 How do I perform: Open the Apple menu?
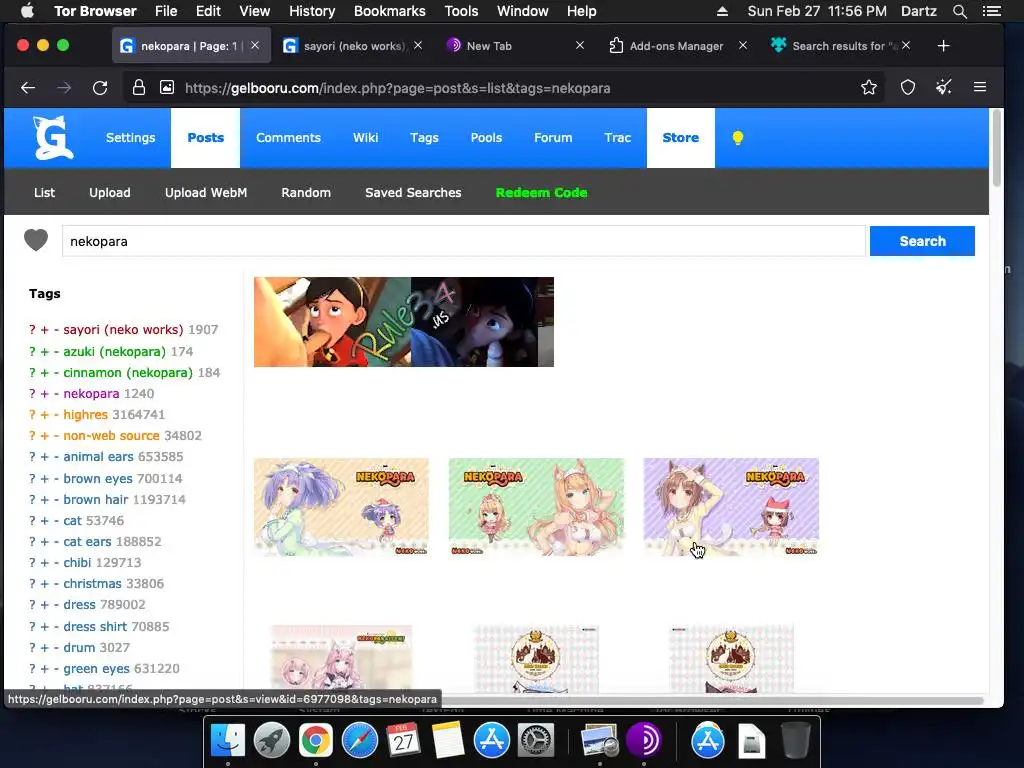point(27,10)
